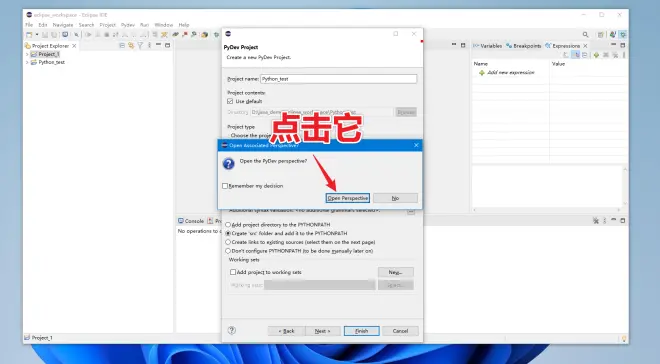This screenshot has height=364, width=660.
Task: Expand the Python_test project node
Action: click(x=27, y=62)
